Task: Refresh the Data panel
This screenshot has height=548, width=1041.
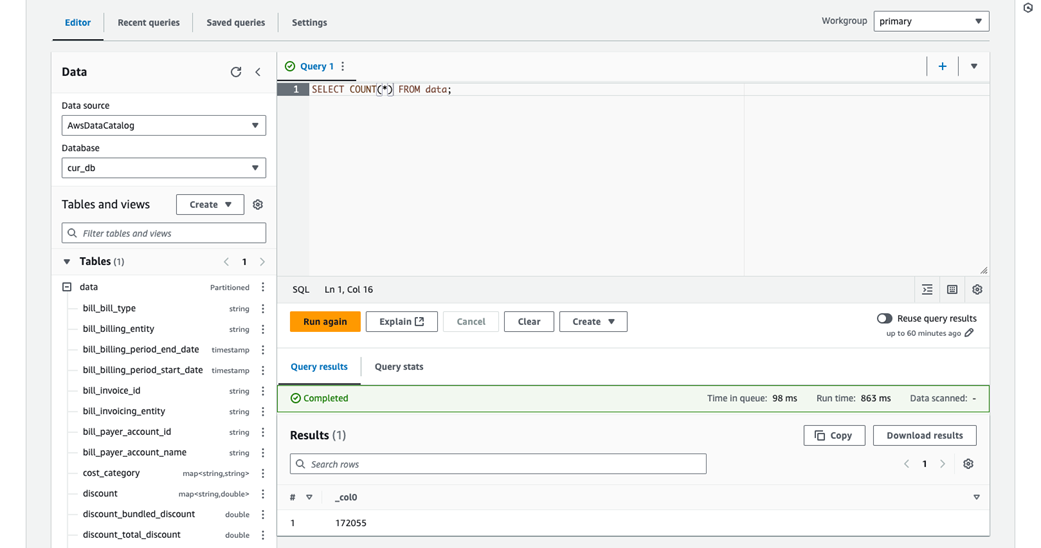Action: tap(236, 72)
